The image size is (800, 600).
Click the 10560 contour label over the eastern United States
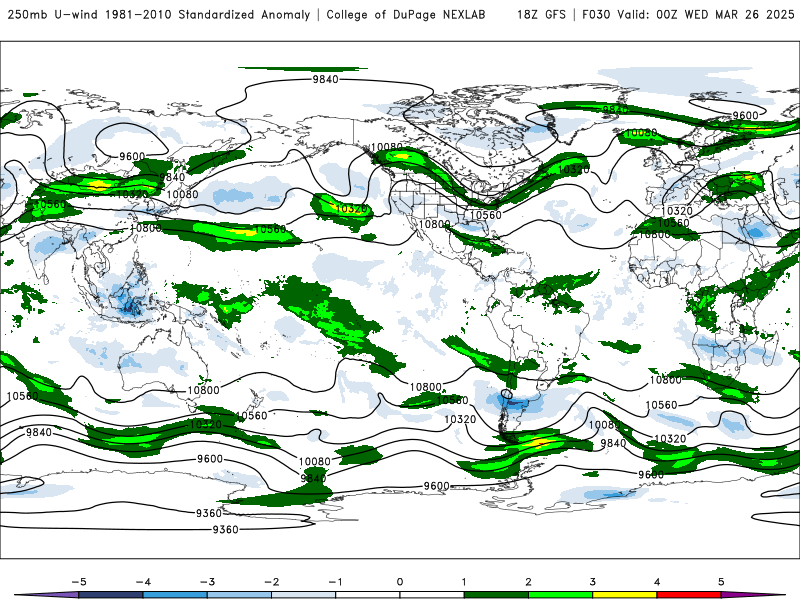coord(486,215)
